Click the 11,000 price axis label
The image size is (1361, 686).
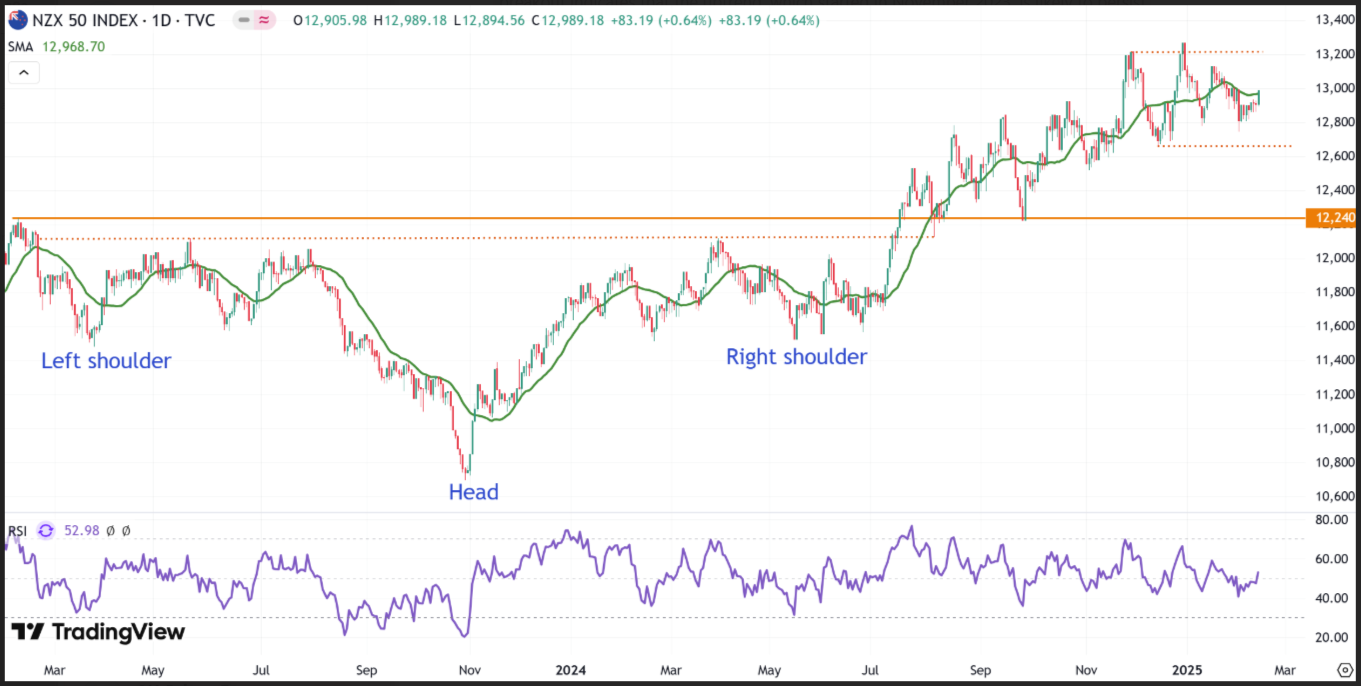[x=1333, y=428]
